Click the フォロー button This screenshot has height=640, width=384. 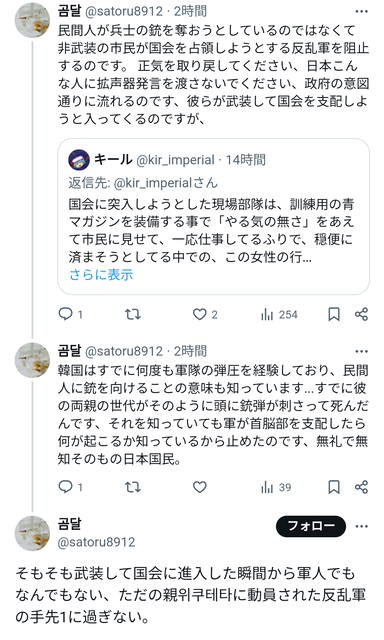coord(311,526)
